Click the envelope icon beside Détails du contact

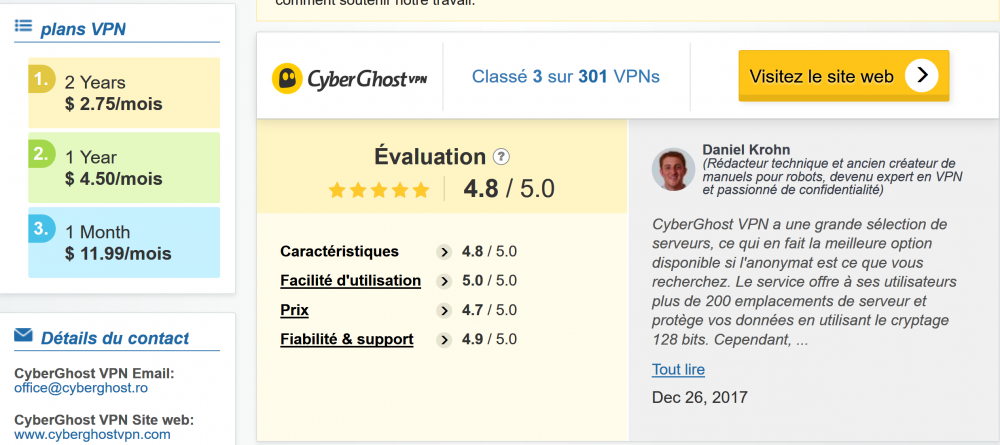pyautogui.click(x=24, y=336)
